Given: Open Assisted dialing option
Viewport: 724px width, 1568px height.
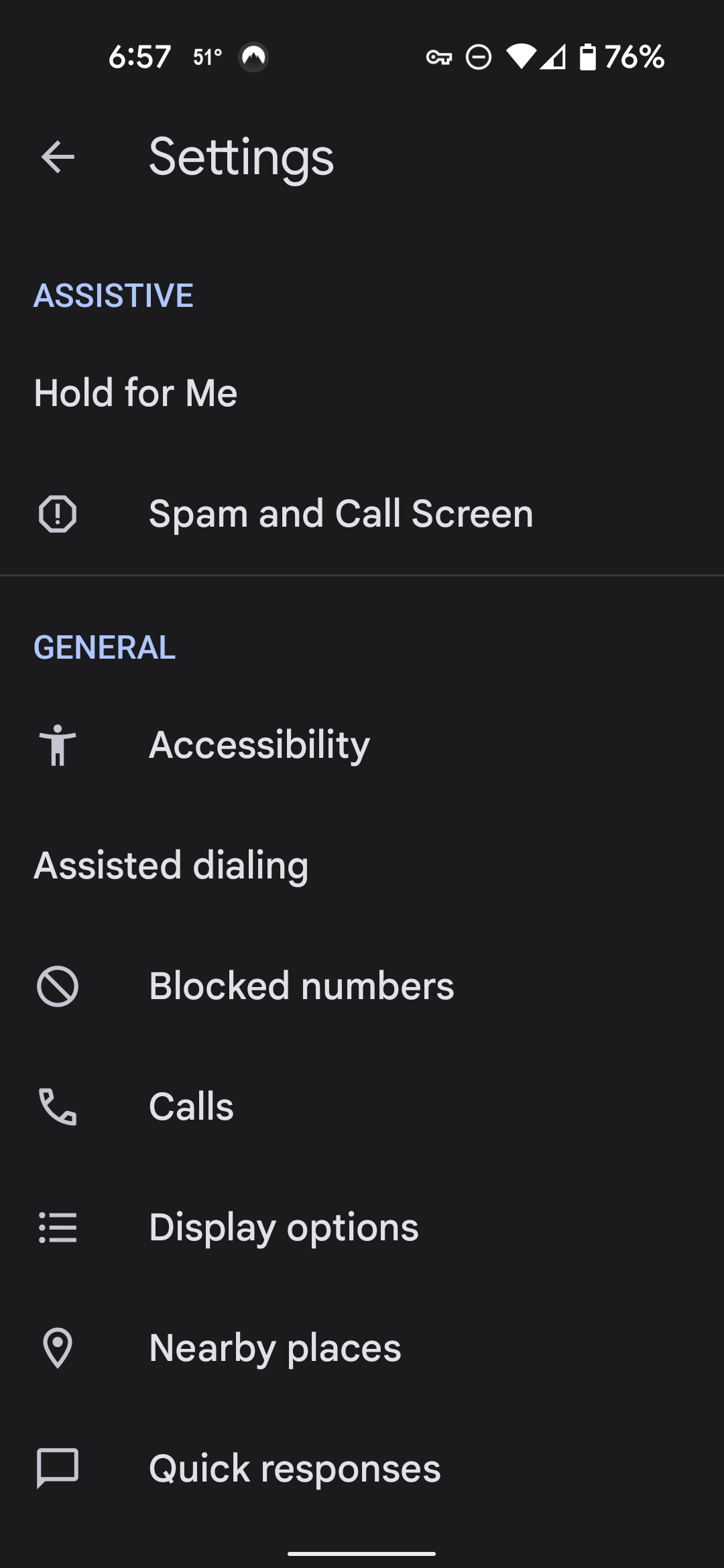Looking at the screenshot, I should pos(362,865).
